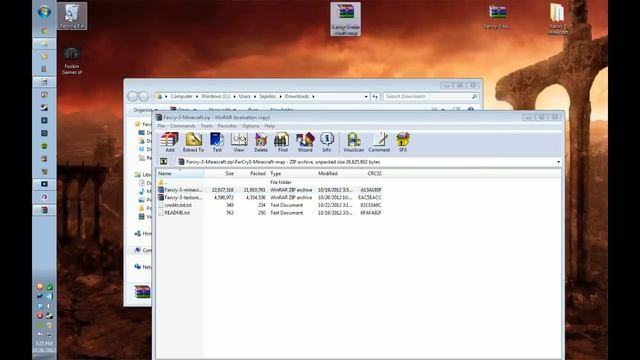640x360 pixels.
Task: Click the SFX toolbar icon
Action: 402,142
